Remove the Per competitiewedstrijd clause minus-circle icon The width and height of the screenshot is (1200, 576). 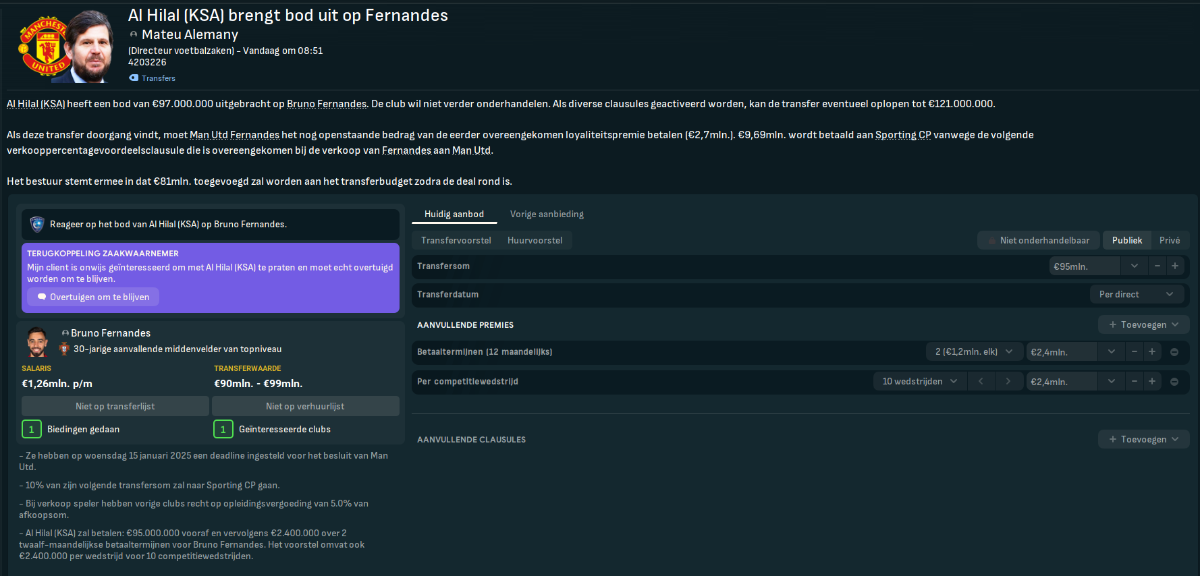(1174, 381)
